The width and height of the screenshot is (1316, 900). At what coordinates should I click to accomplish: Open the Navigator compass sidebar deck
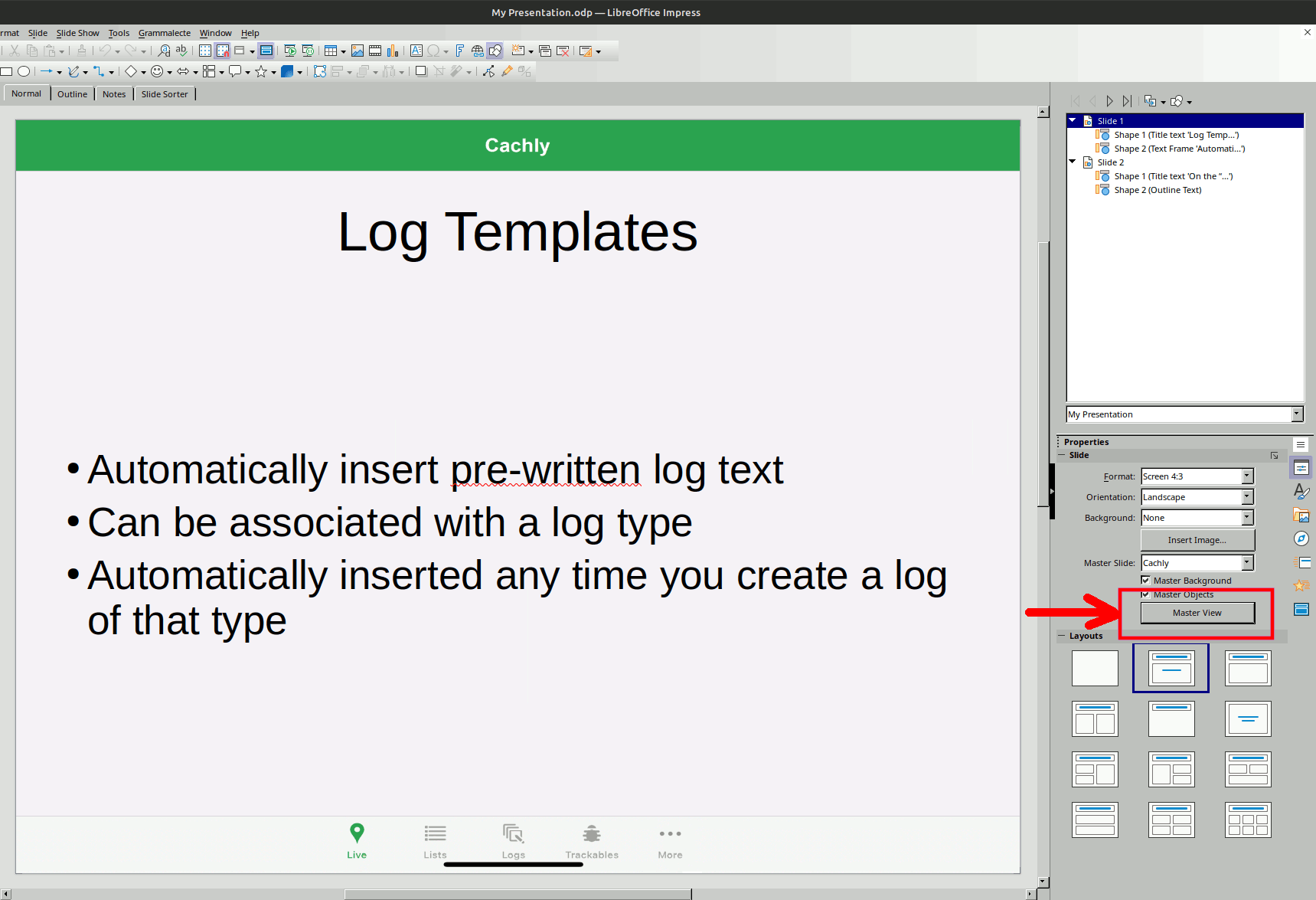point(1301,538)
